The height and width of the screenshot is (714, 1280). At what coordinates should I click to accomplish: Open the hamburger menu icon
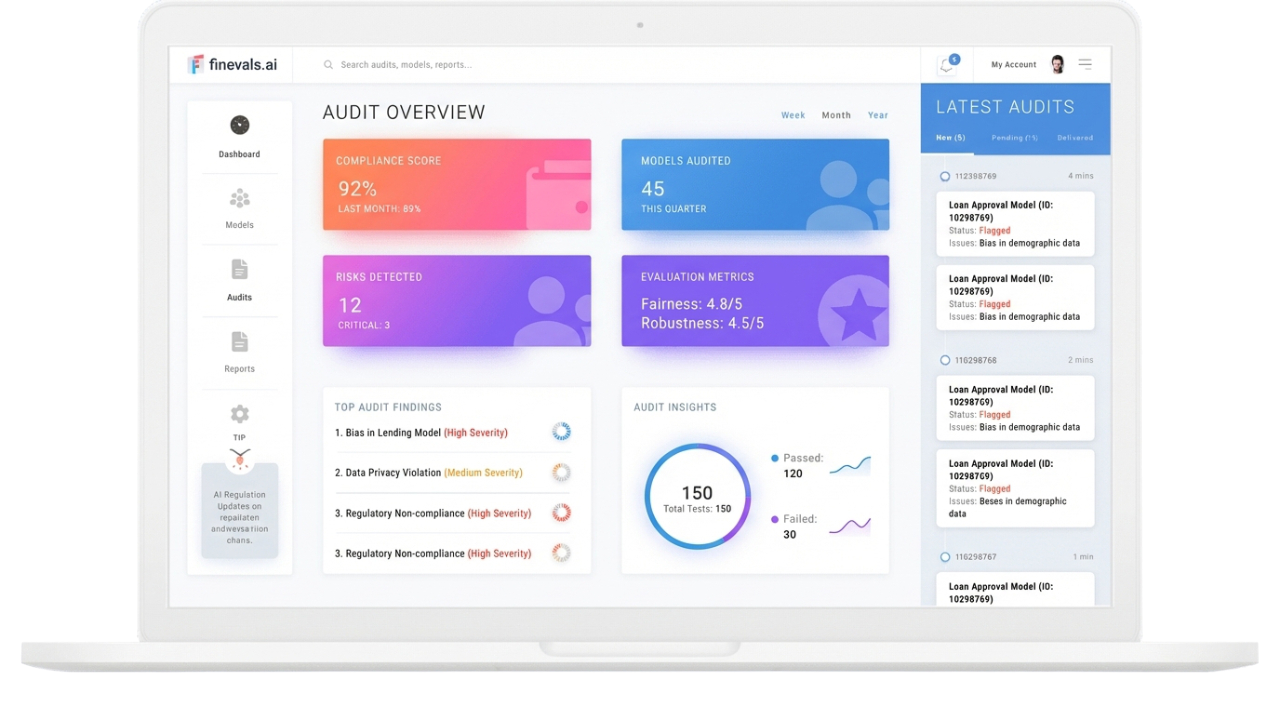(x=1085, y=65)
